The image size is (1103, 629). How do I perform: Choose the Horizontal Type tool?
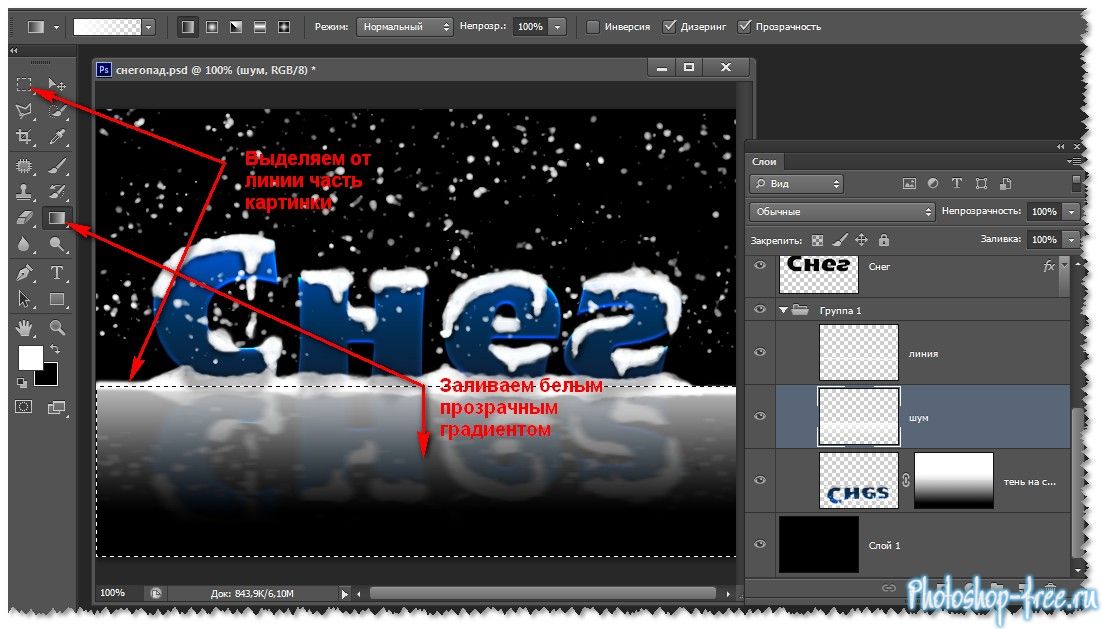click(57, 273)
